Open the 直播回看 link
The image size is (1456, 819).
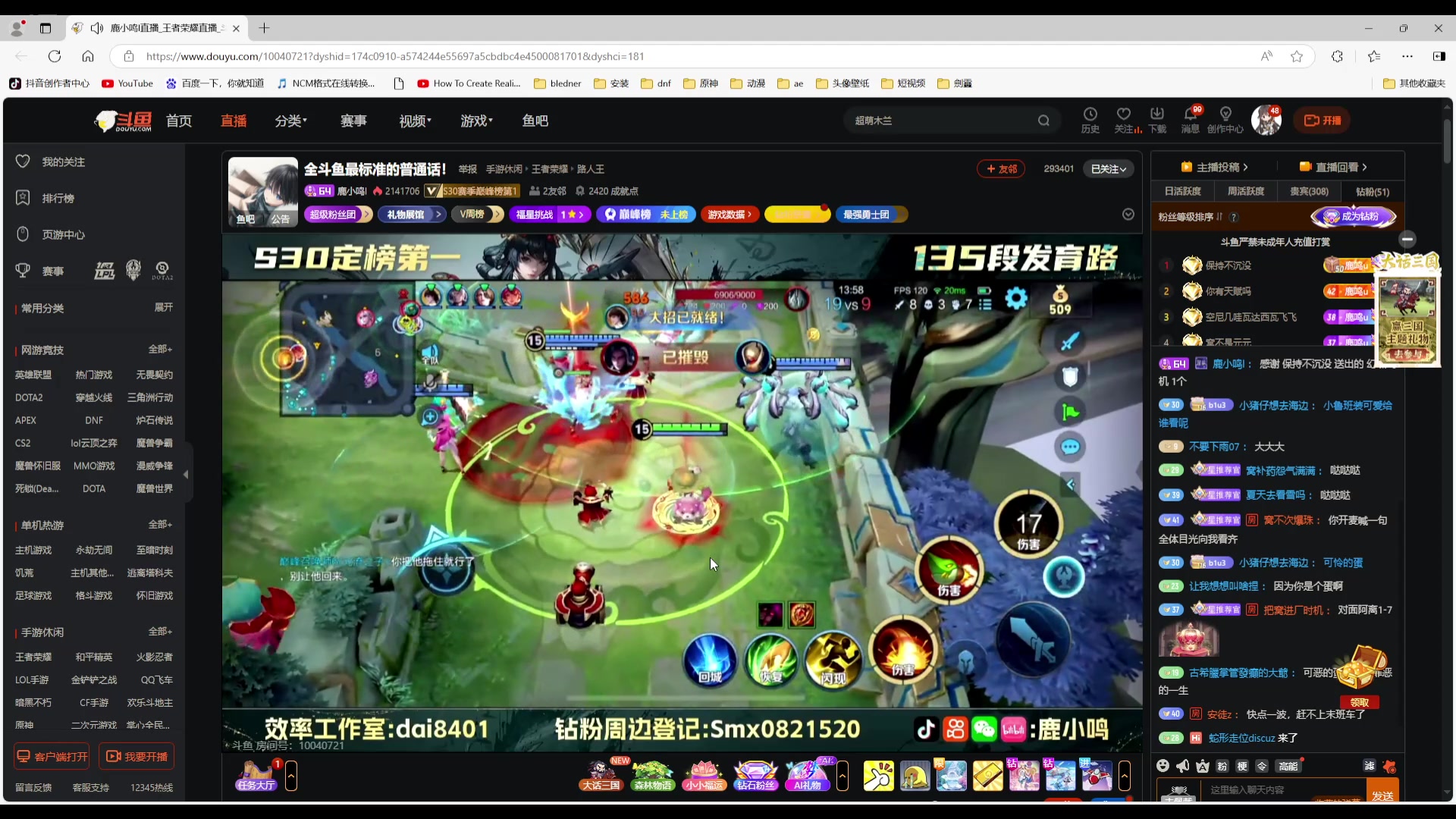click(1333, 167)
